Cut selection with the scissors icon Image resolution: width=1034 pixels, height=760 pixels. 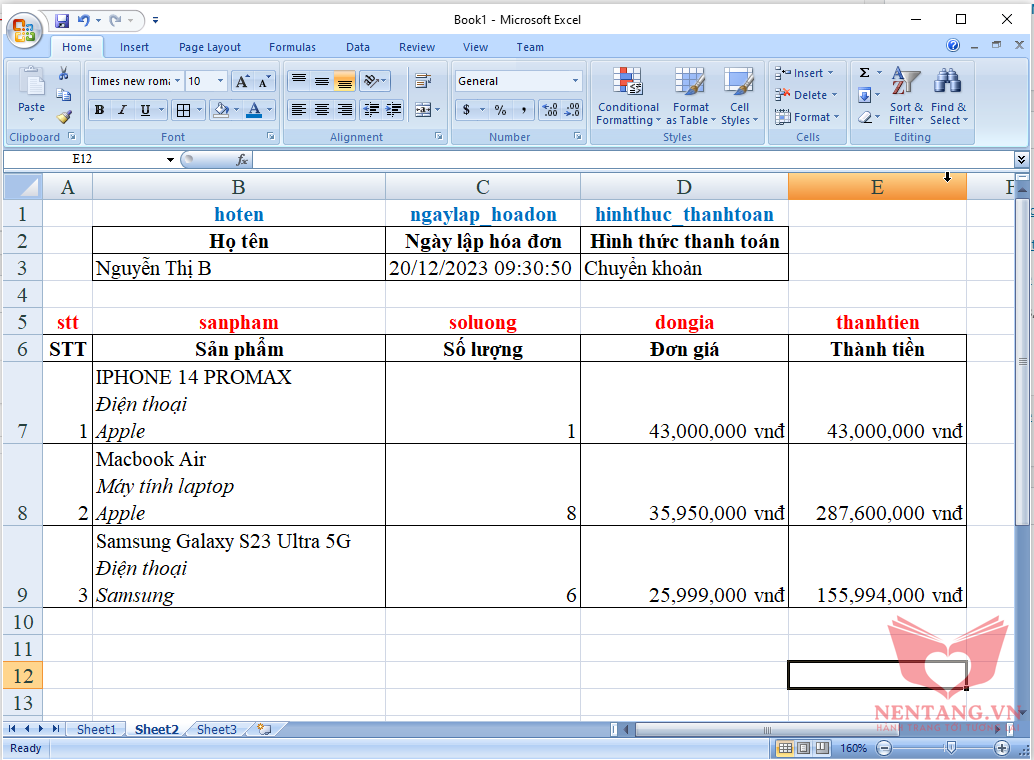click(64, 74)
